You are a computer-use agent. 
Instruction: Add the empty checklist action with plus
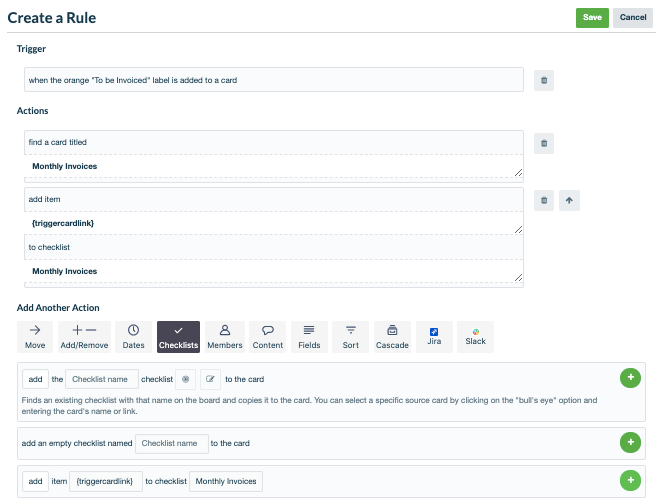630,442
